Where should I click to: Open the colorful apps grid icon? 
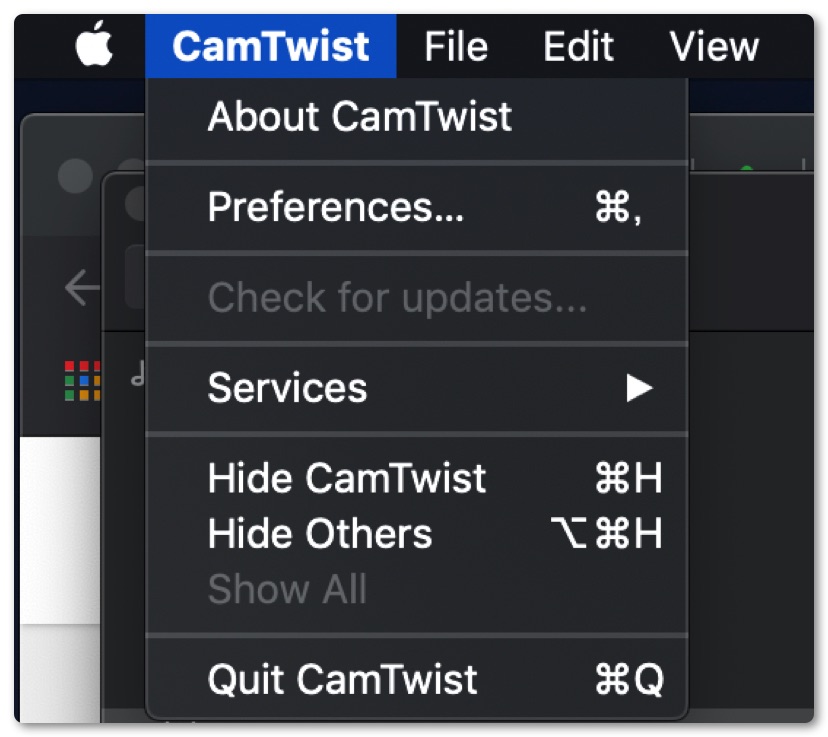(x=82, y=380)
